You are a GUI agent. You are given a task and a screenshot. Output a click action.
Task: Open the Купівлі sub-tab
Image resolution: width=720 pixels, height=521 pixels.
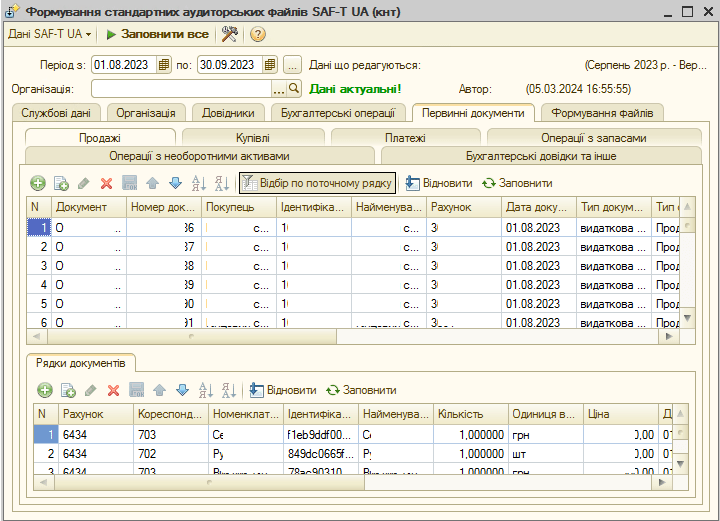(x=253, y=138)
